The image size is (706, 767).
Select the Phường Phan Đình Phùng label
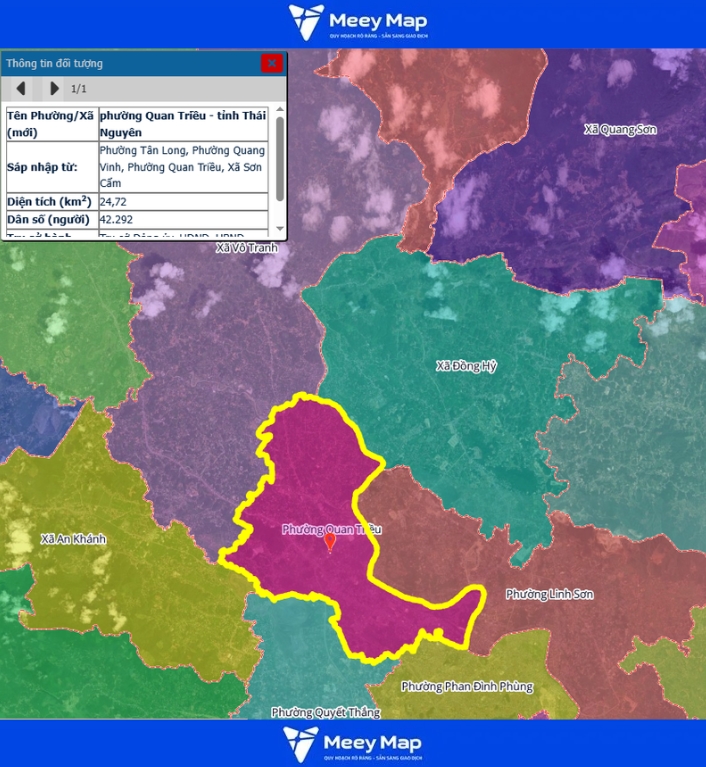pos(466,687)
